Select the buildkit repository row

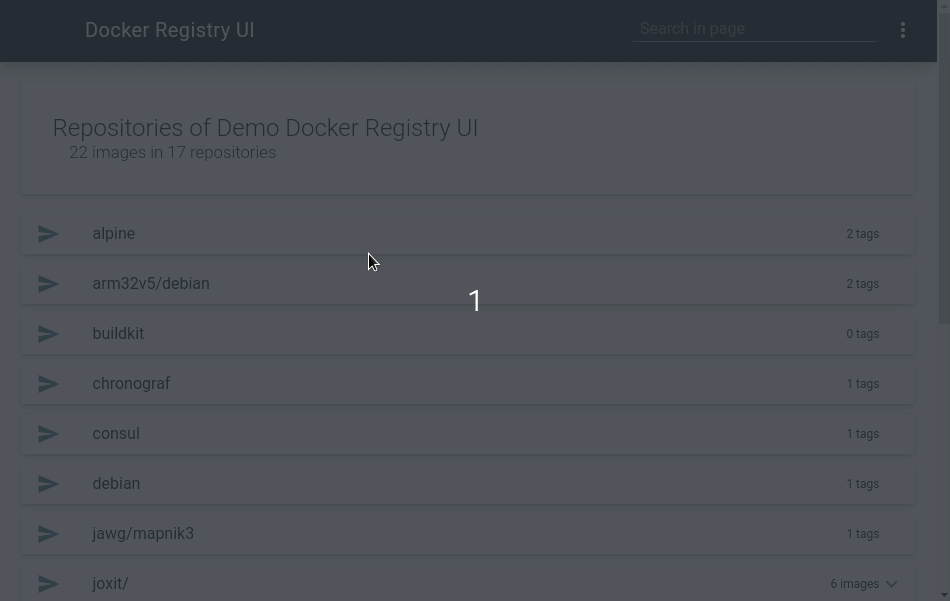[x=467, y=334]
